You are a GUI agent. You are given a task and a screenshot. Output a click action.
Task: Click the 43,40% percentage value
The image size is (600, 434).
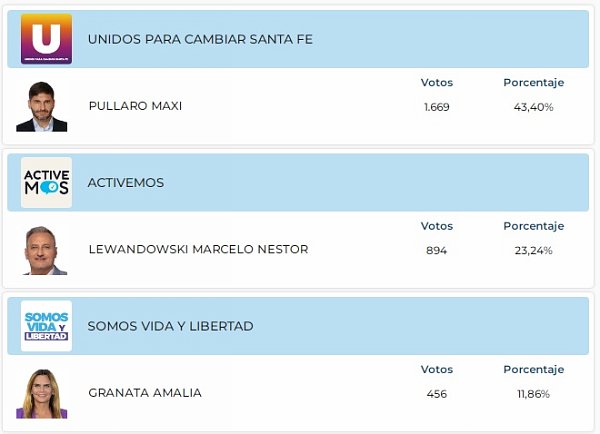click(534, 107)
